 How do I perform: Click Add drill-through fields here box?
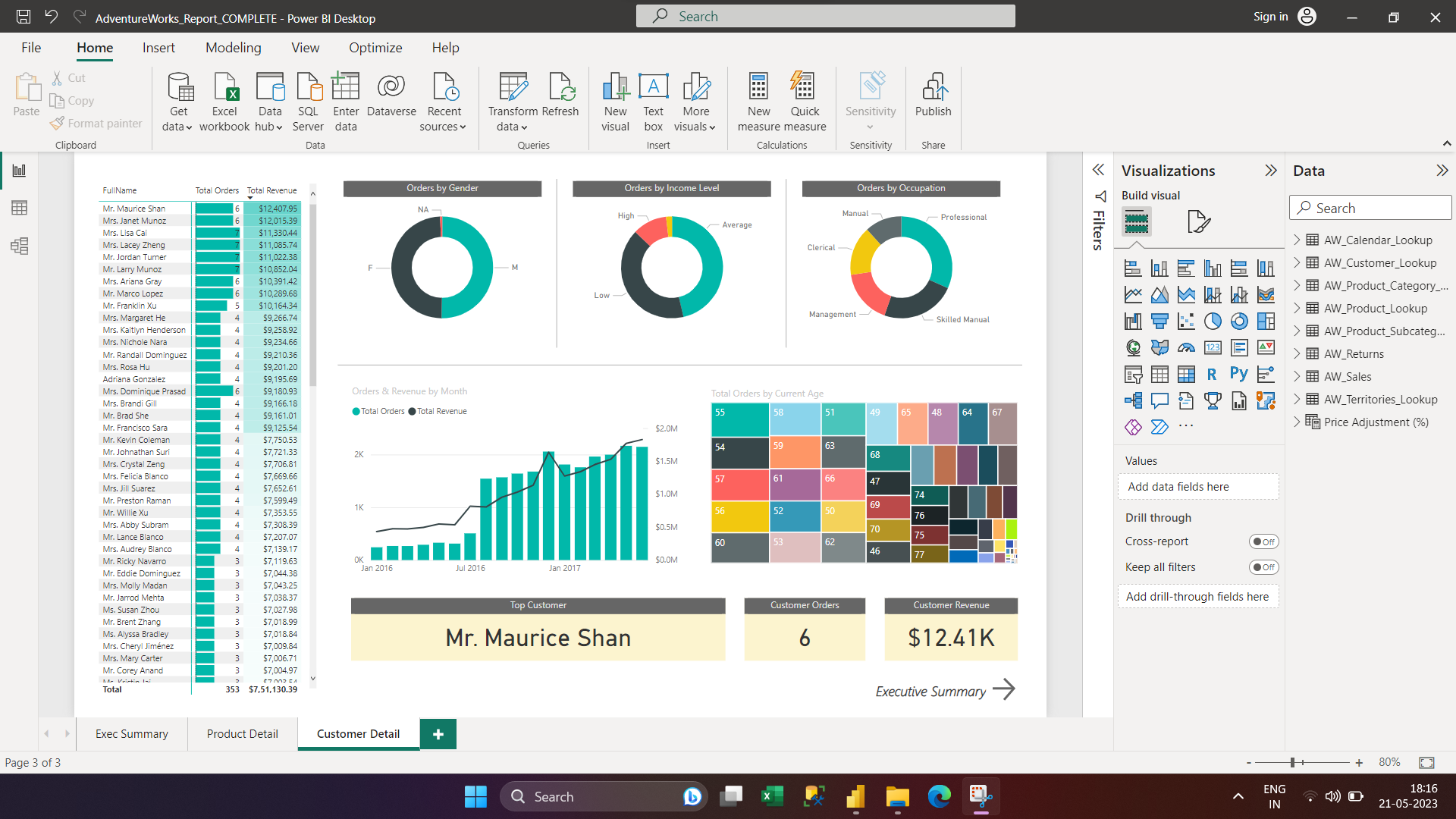1198,597
